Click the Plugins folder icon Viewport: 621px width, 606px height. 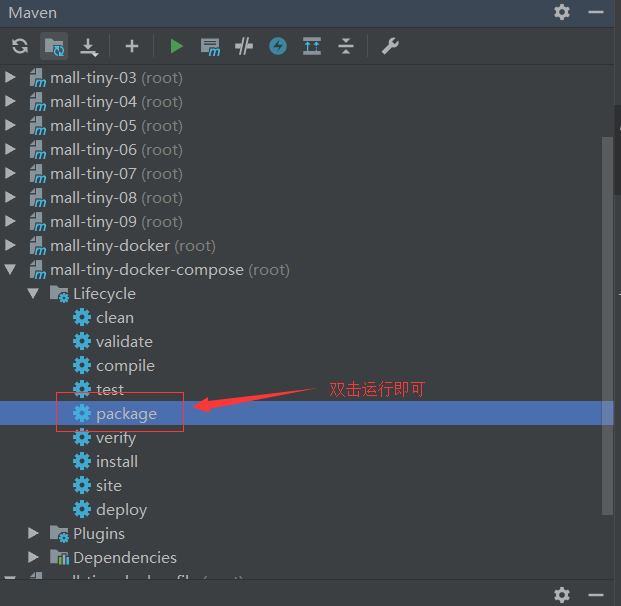(59, 534)
